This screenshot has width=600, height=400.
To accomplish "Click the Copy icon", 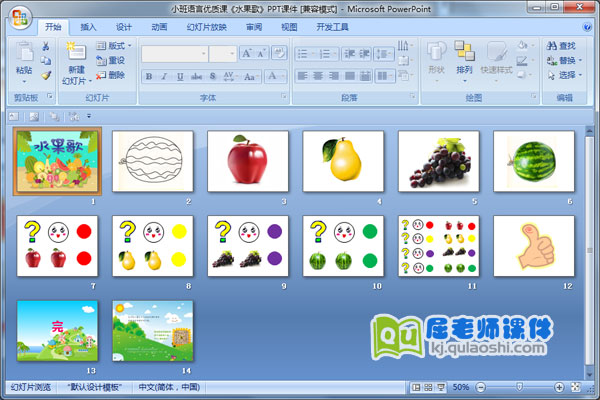I will pos(46,60).
